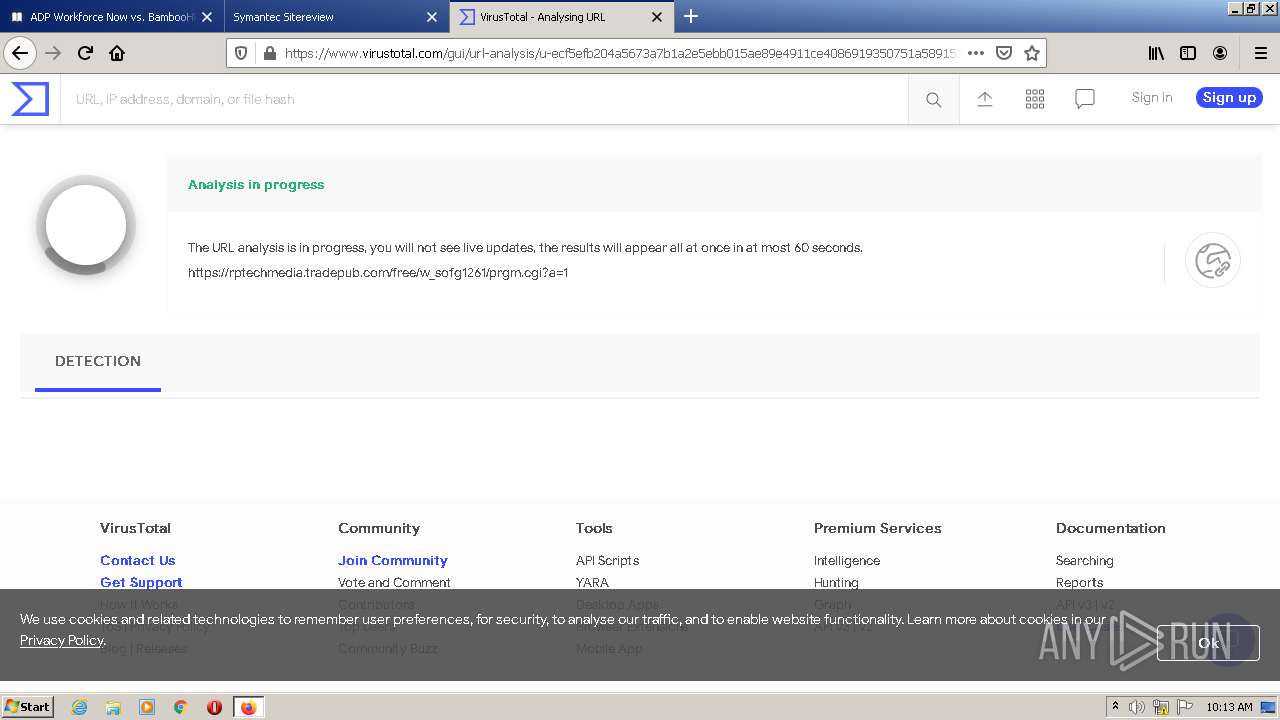Open the Join Community link
1280x720 pixels.
pyautogui.click(x=393, y=561)
